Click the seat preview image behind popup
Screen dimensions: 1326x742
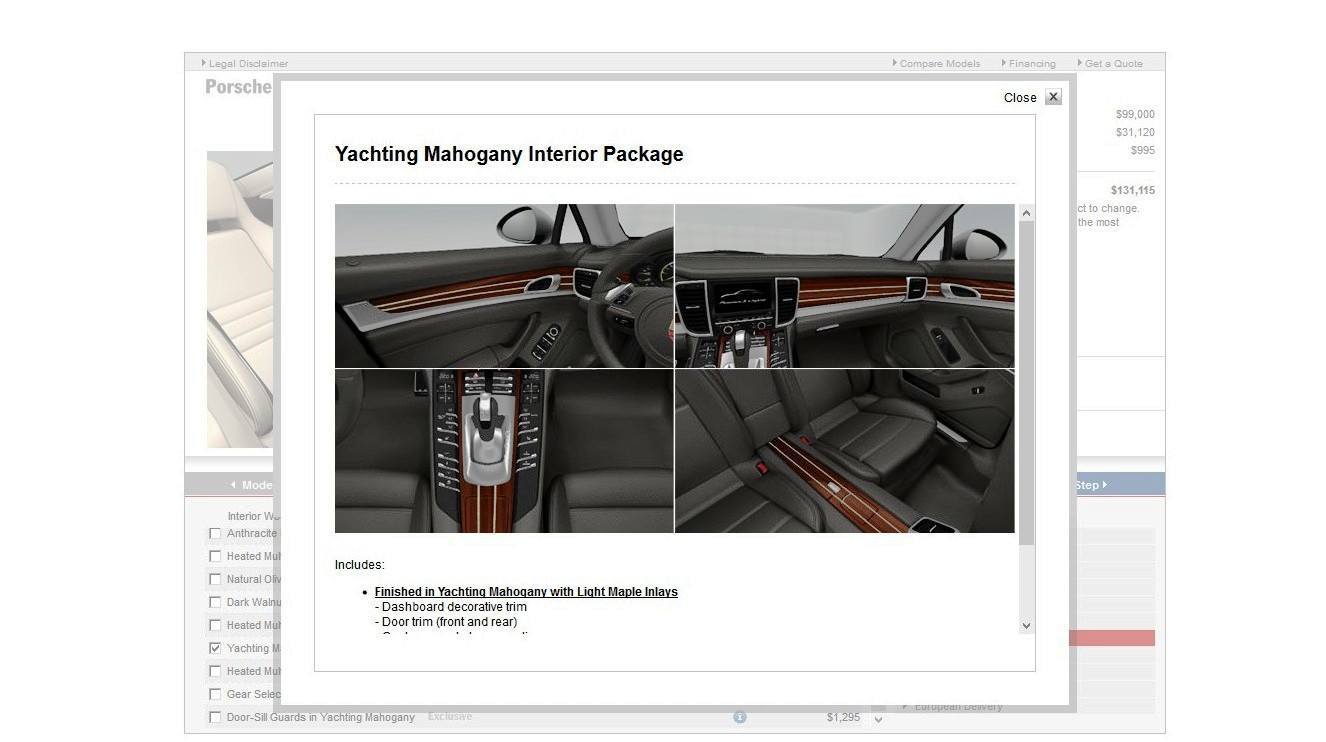(240, 300)
